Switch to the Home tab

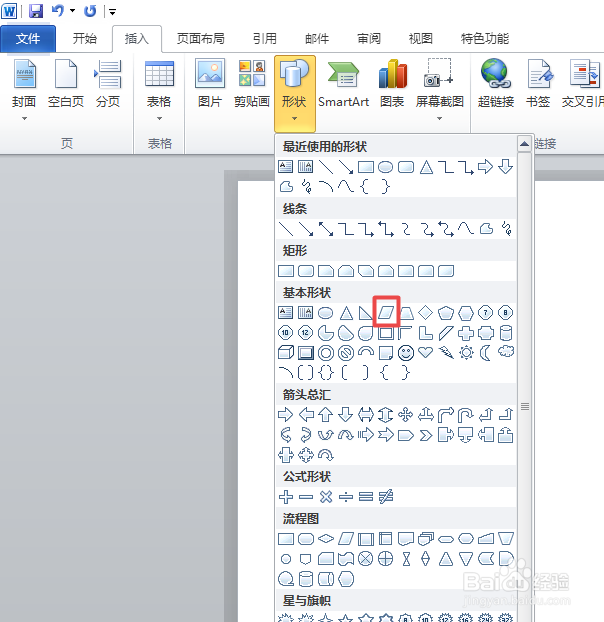85,38
